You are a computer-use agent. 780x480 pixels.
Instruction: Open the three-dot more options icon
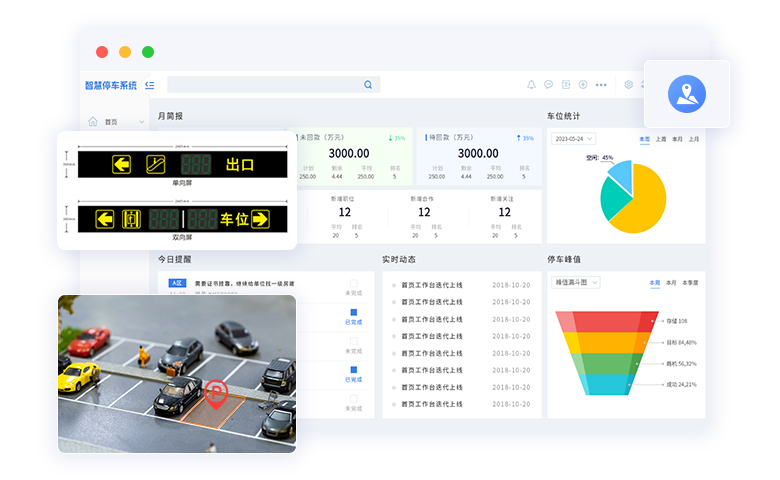coord(600,85)
